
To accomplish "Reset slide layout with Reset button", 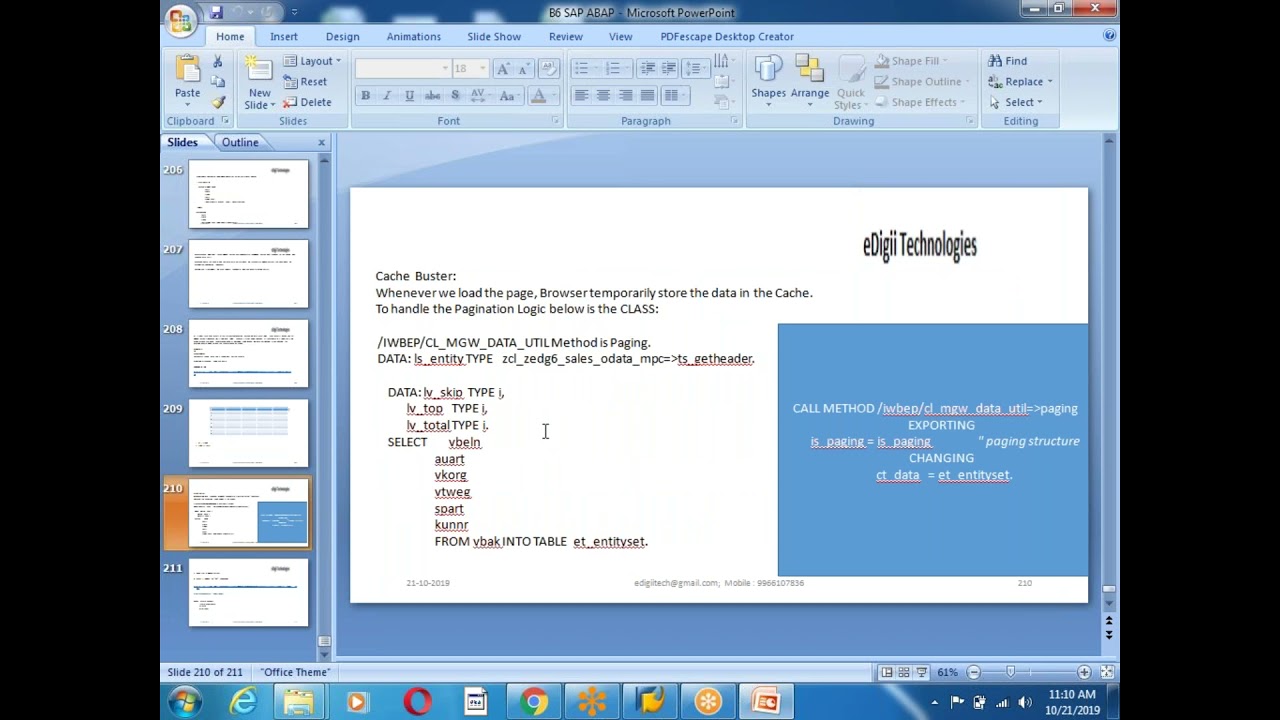I will point(306,82).
